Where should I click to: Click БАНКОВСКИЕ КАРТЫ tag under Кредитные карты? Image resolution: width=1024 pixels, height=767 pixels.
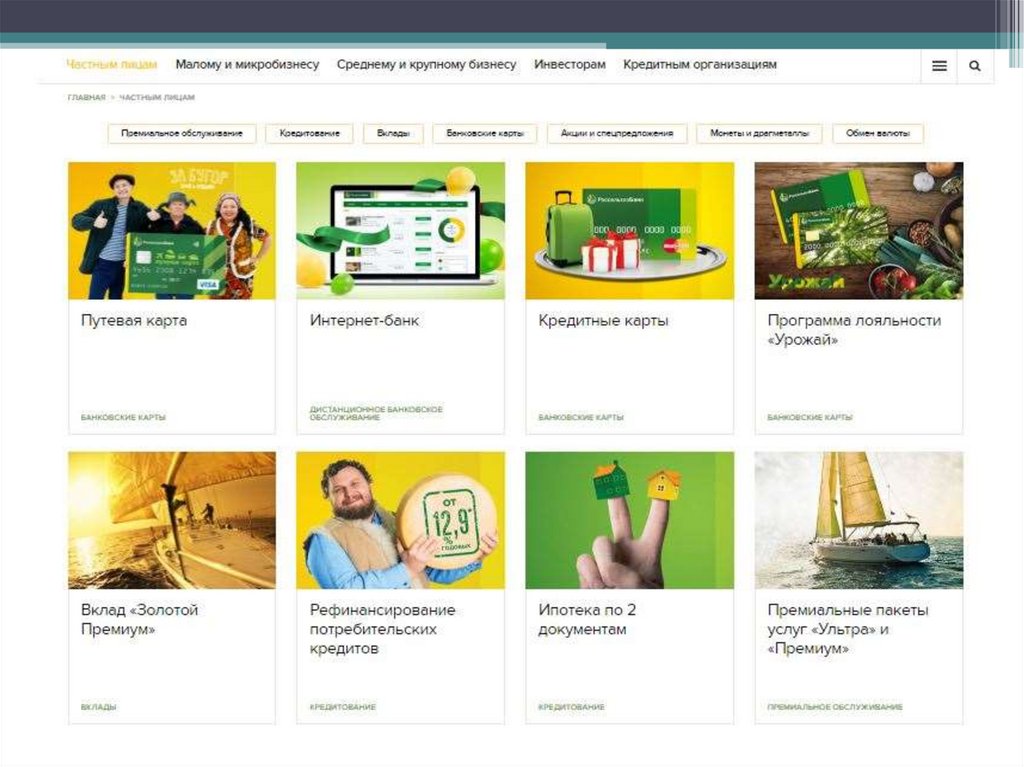coord(581,417)
